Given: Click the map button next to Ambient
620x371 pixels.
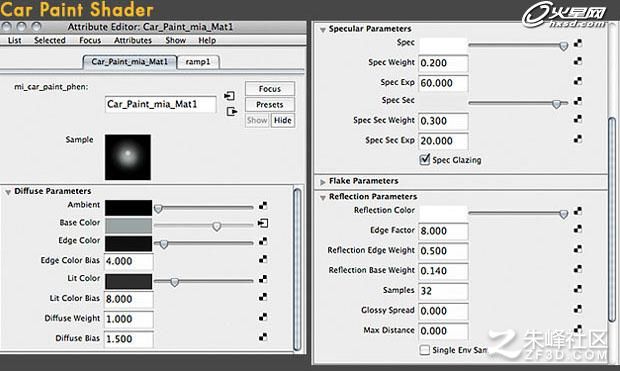Looking at the screenshot, I should tap(263, 206).
